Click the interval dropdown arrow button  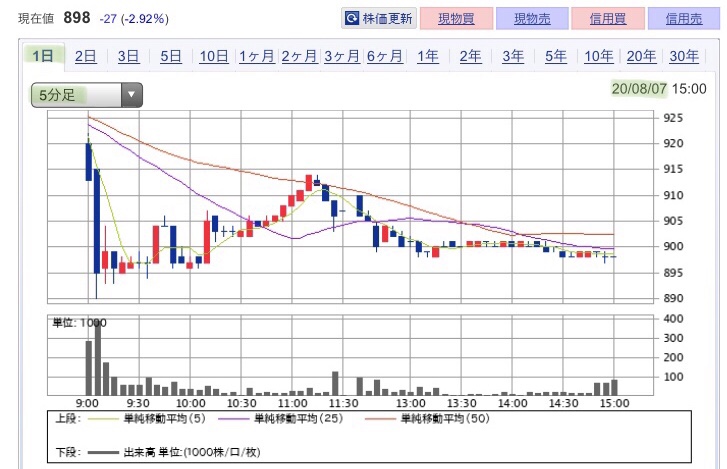(132, 95)
